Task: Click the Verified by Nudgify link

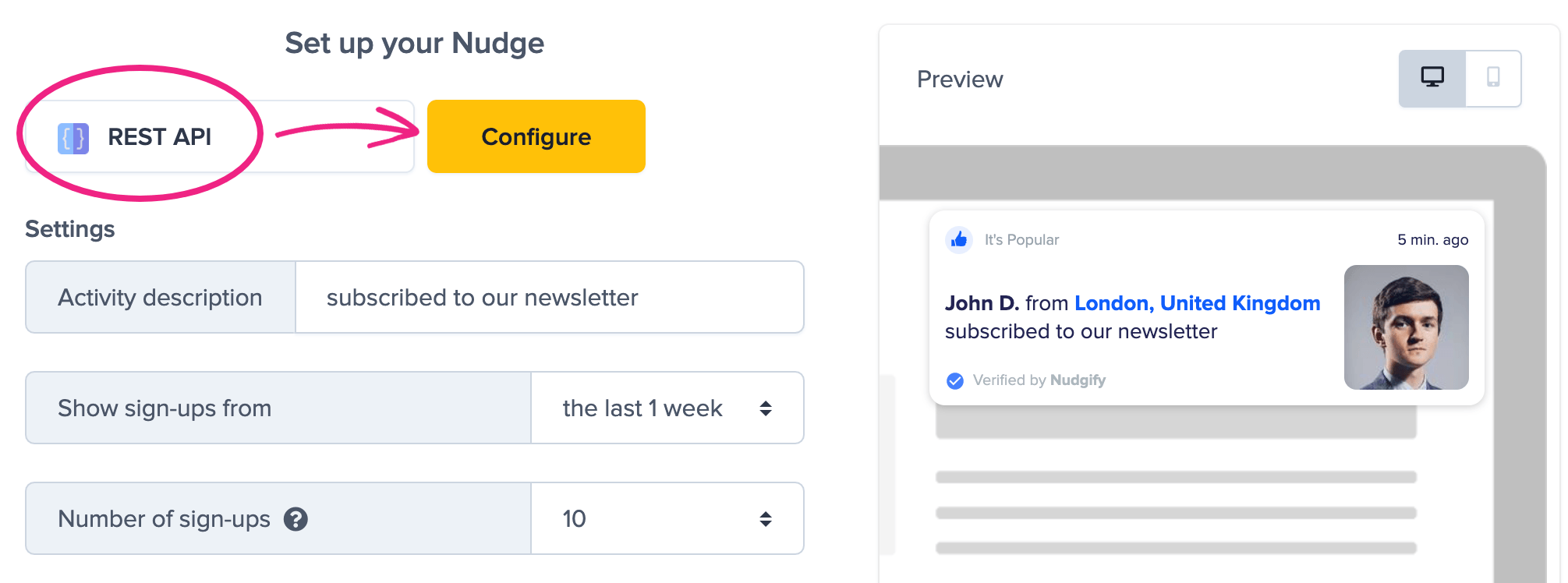Action: click(1039, 380)
